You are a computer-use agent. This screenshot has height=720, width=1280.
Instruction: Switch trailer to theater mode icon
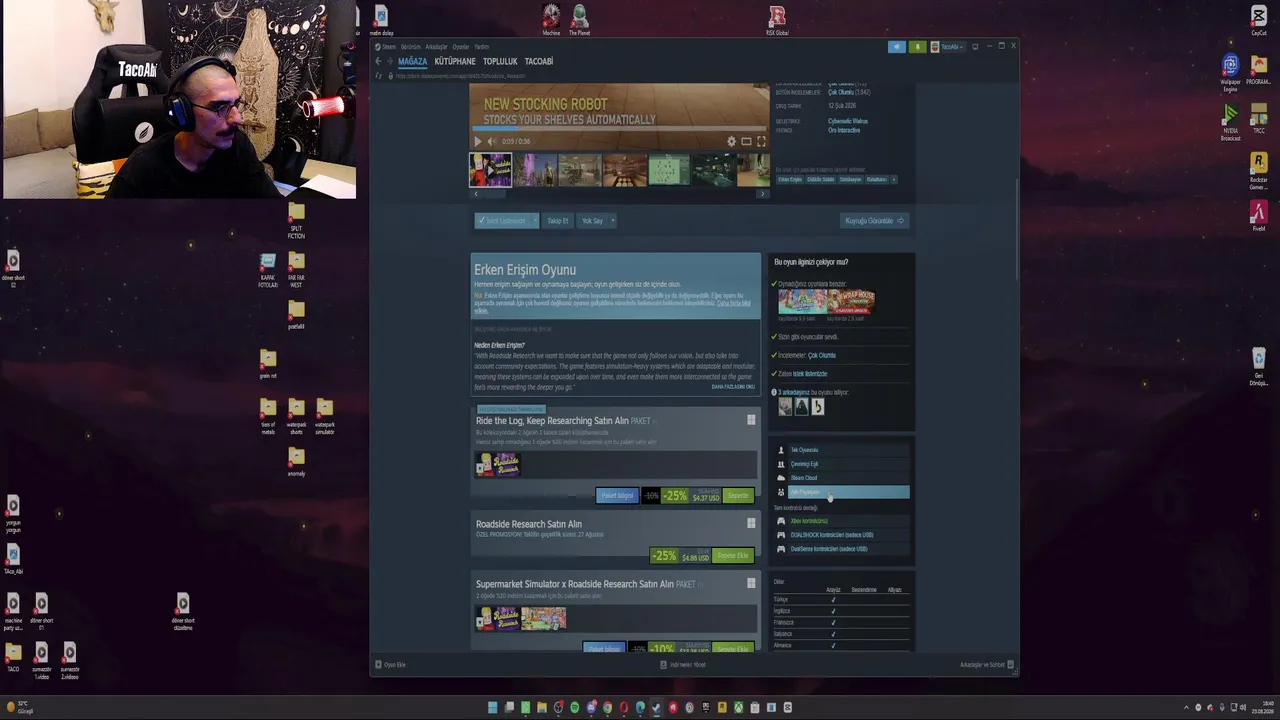pos(746,142)
